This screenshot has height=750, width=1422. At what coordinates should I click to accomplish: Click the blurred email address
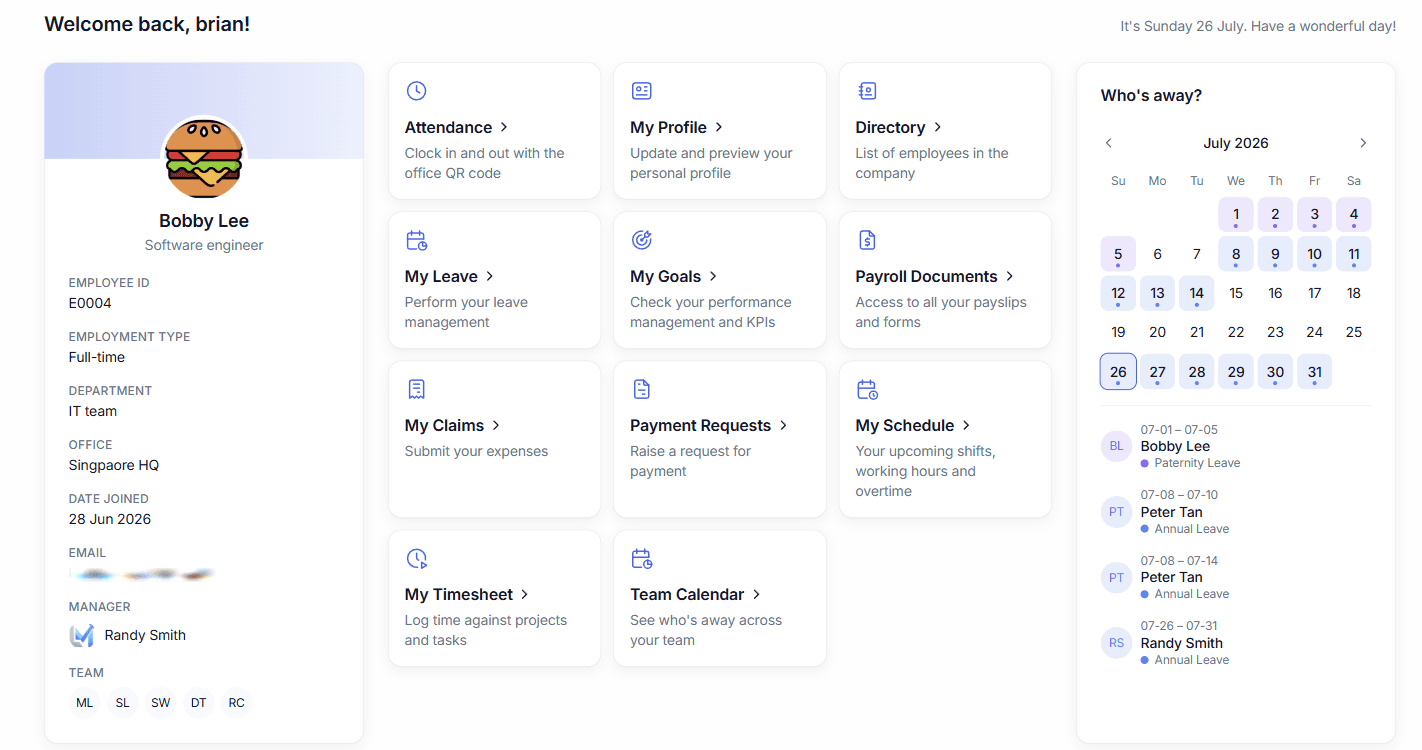143,574
